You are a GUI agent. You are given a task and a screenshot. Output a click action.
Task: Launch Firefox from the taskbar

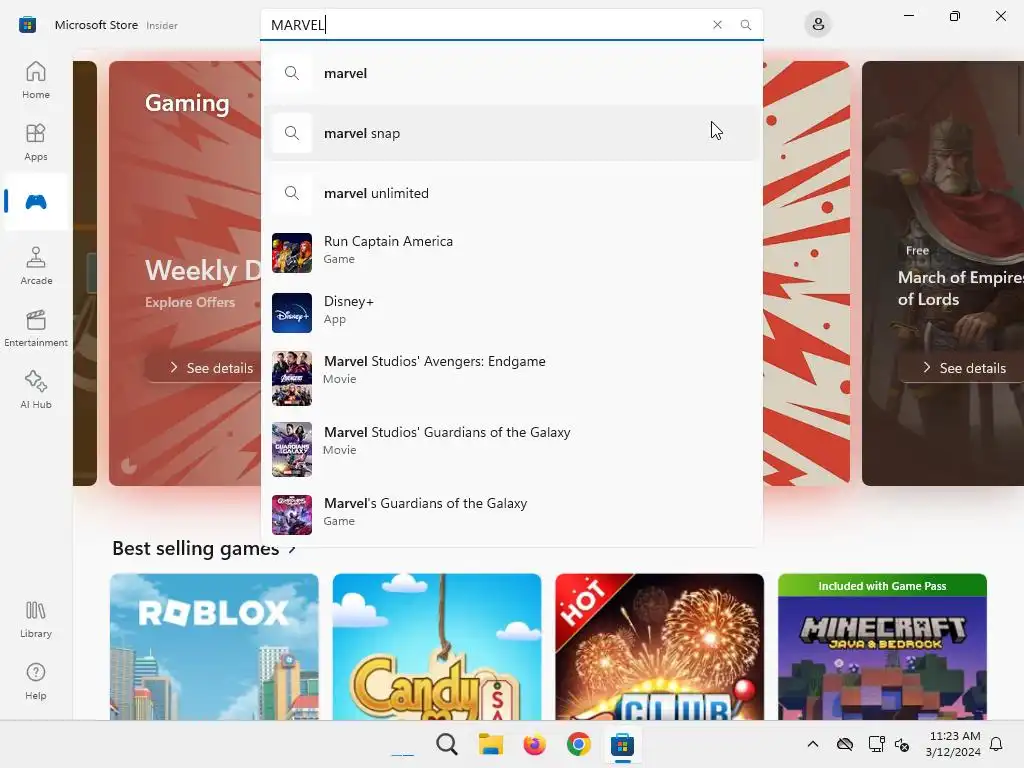534,744
